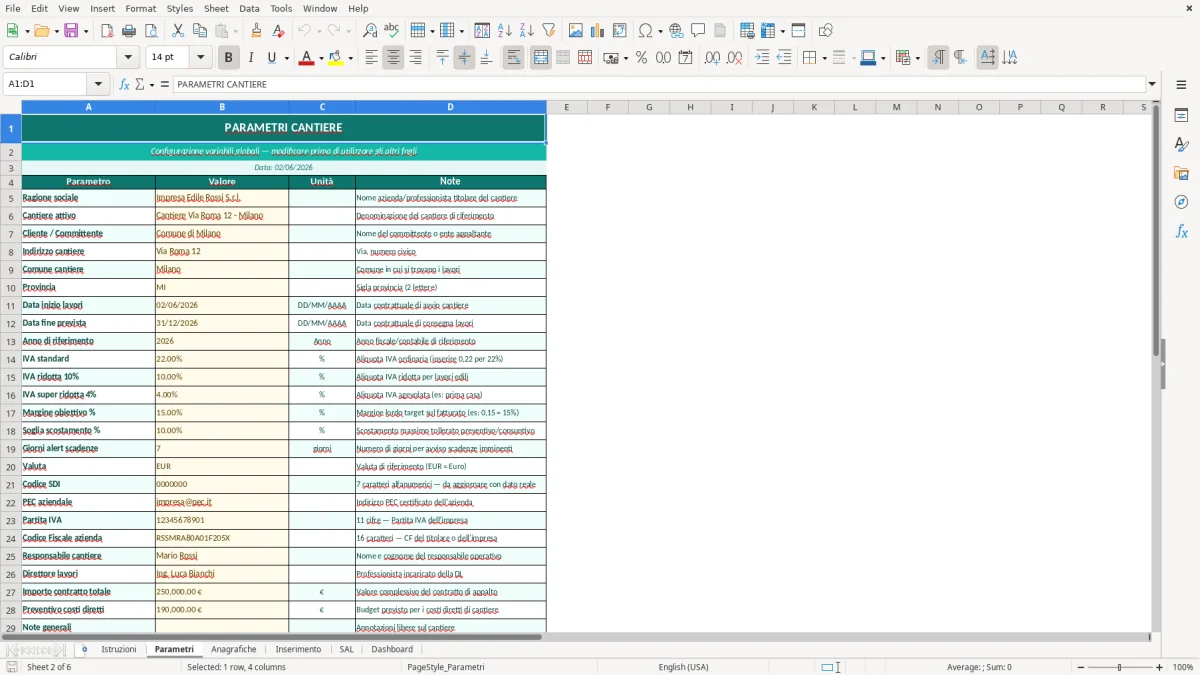
Task: Open the sidebar Navigator panel
Action: (1181, 202)
